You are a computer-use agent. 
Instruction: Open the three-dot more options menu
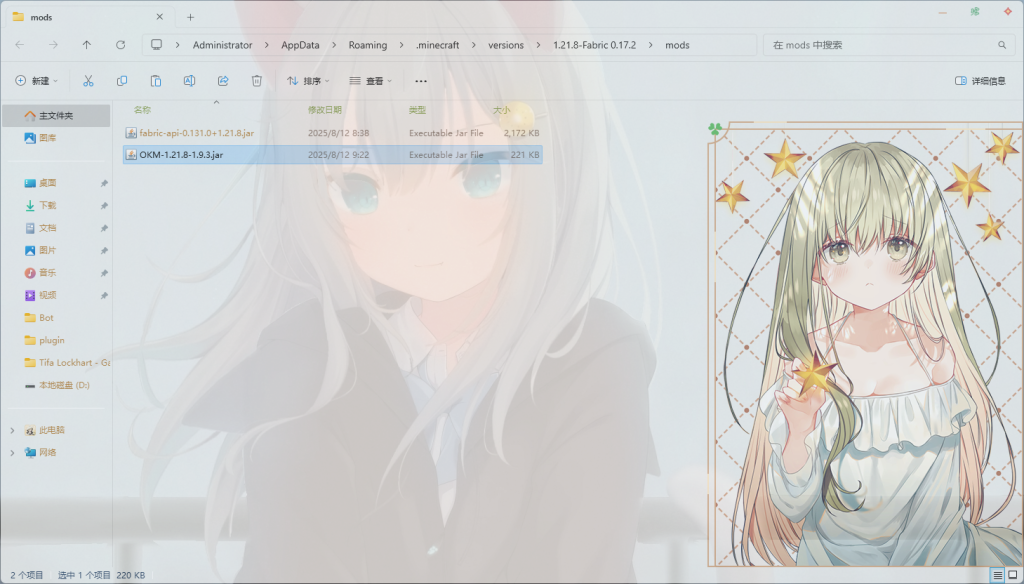point(421,81)
